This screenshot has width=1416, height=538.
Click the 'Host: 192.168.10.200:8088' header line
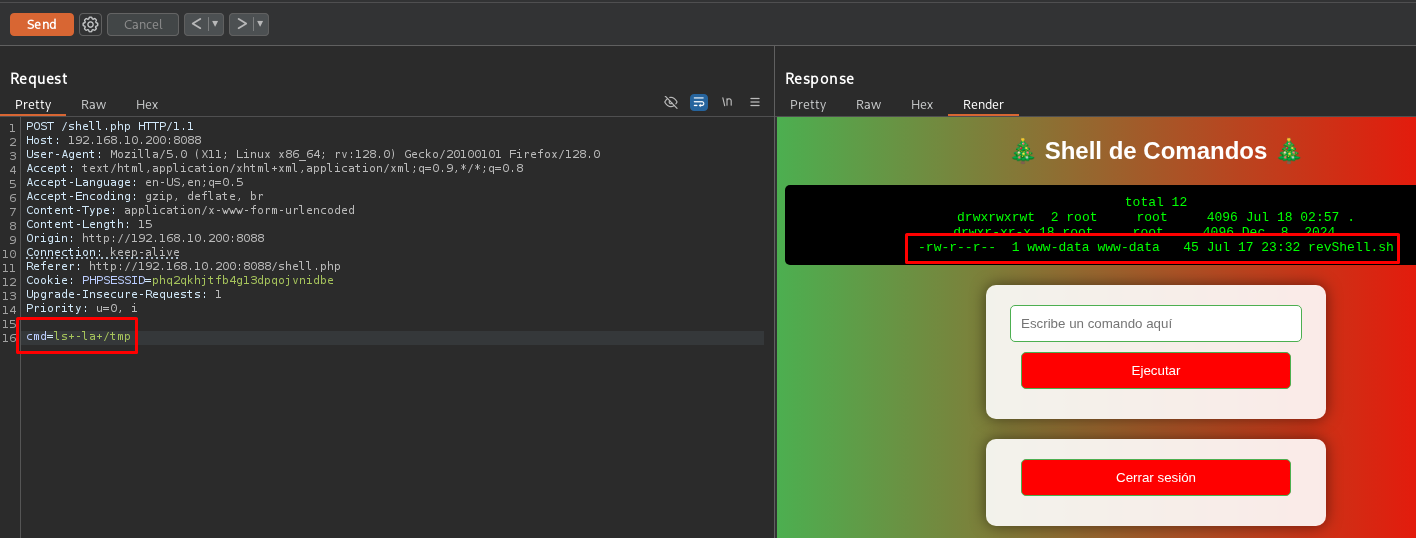(x=114, y=140)
